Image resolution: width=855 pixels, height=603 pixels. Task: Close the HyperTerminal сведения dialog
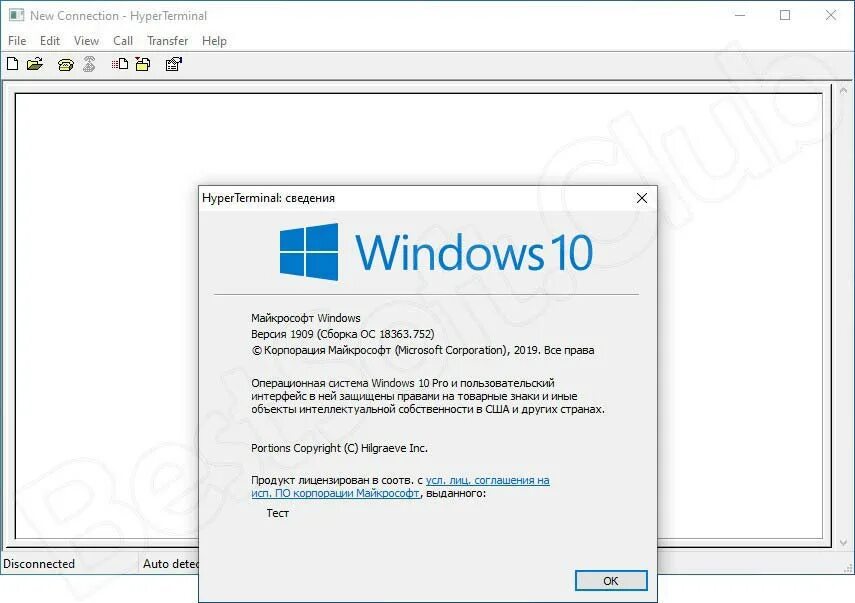click(x=642, y=198)
